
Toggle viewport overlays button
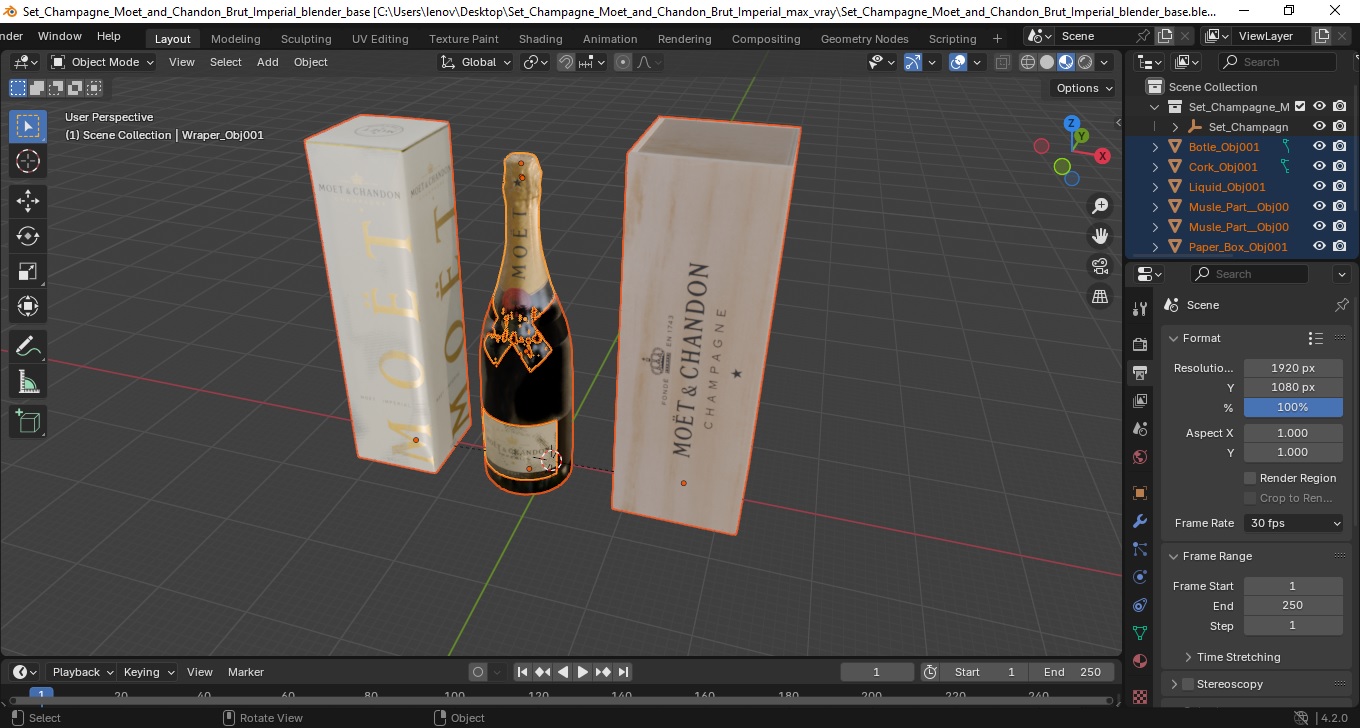pyautogui.click(x=958, y=62)
